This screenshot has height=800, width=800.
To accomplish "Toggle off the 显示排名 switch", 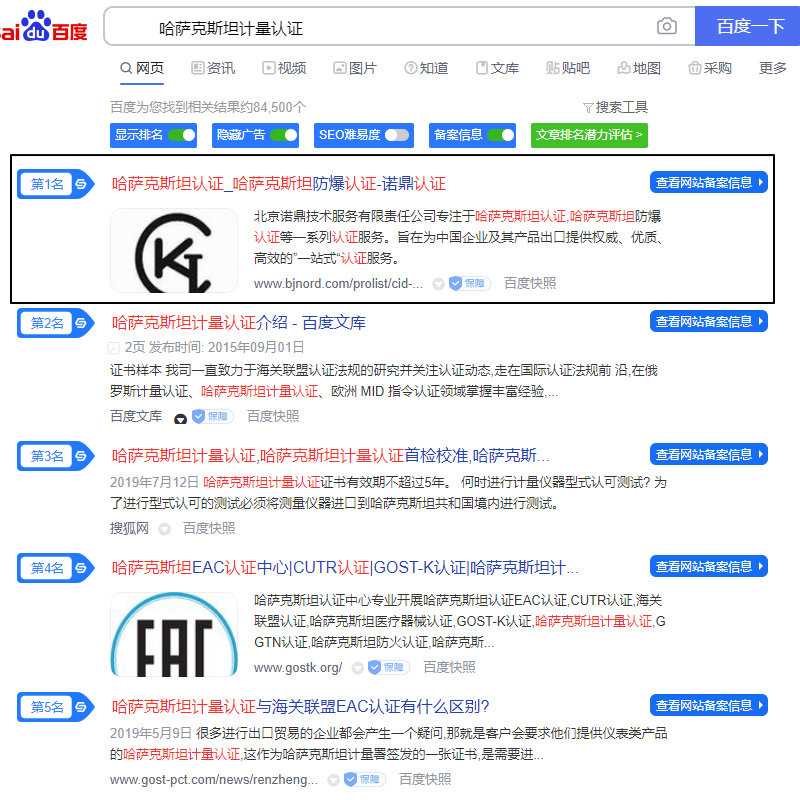I will (186, 134).
